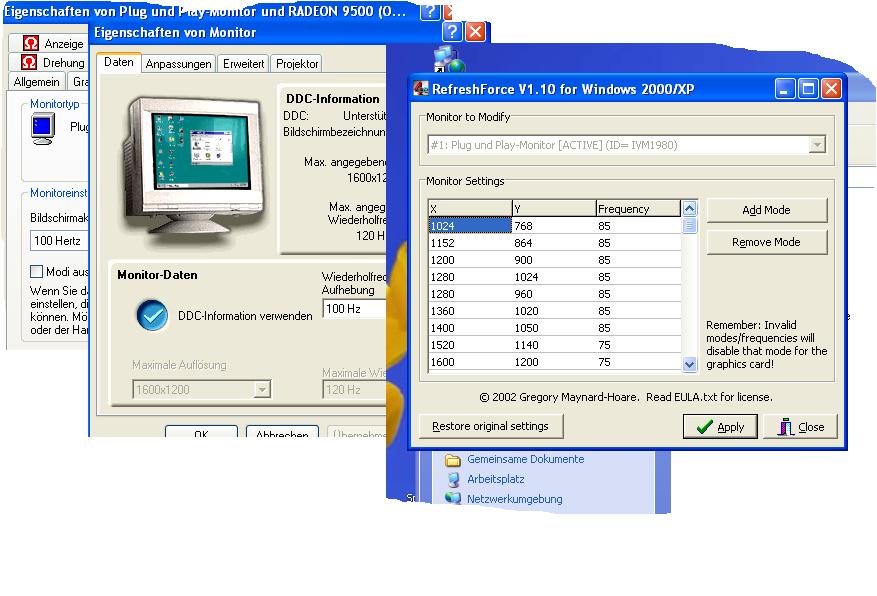Click the 100 Hz refresh rate field
This screenshot has height=596, width=877.
[x=355, y=309]
